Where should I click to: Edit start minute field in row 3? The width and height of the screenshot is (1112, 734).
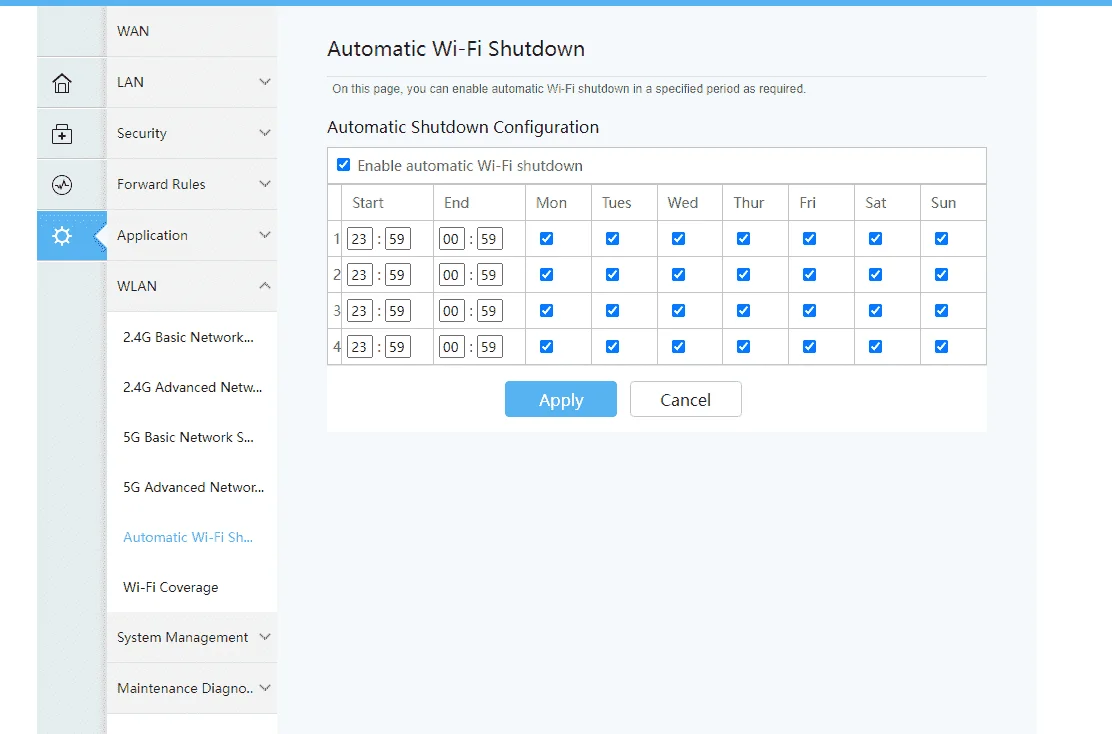pyautogui.click(x=398, y=311)
